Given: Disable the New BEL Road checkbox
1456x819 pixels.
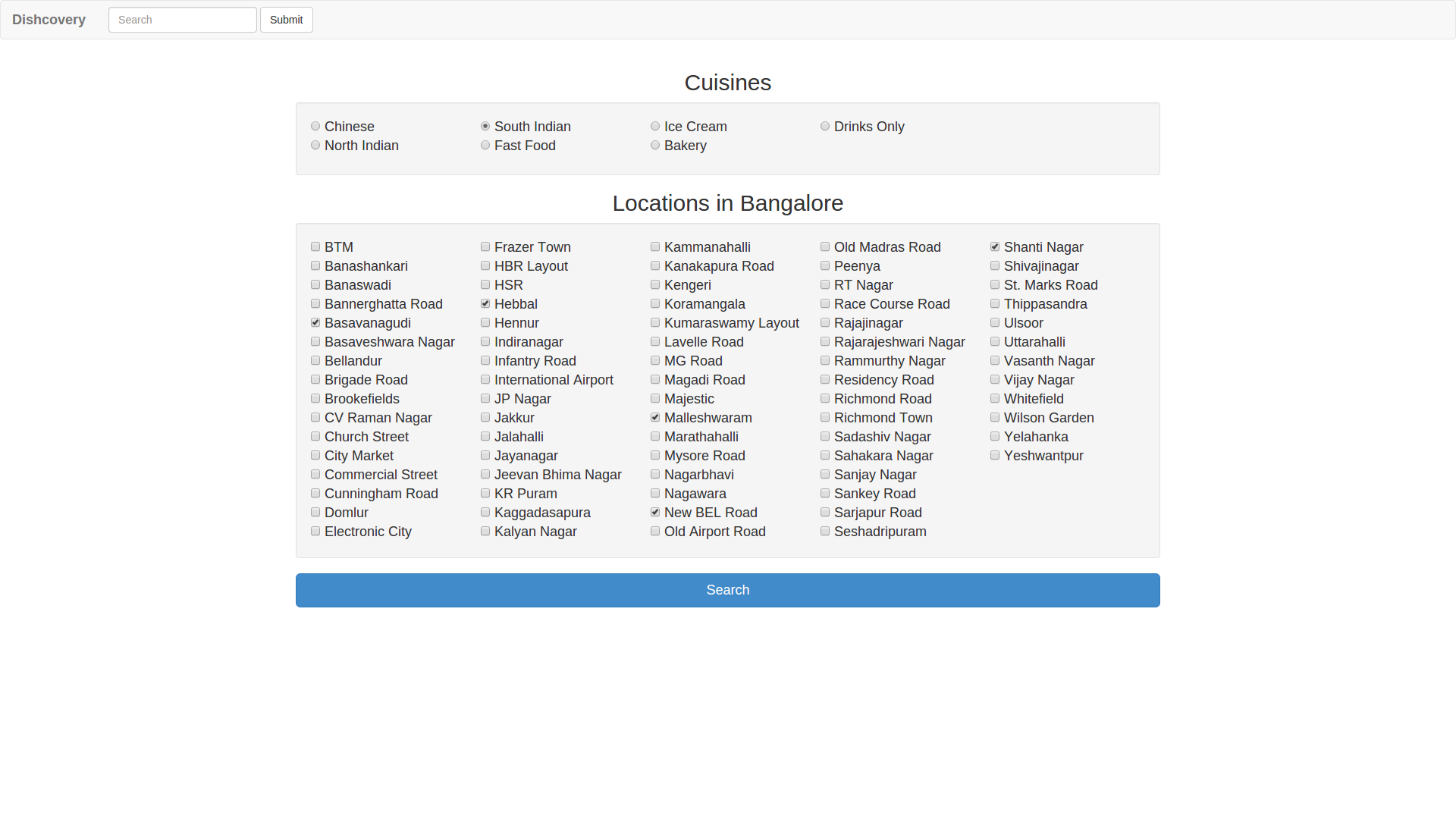Looking at the screenshot, I should click(x=655, y=513).
